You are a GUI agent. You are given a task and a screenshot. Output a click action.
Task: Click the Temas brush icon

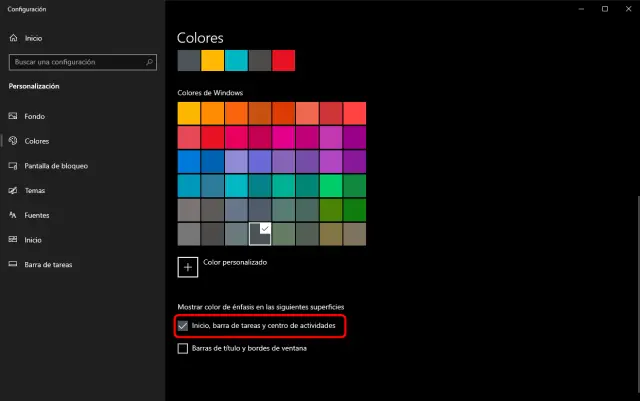pos(12,190)
